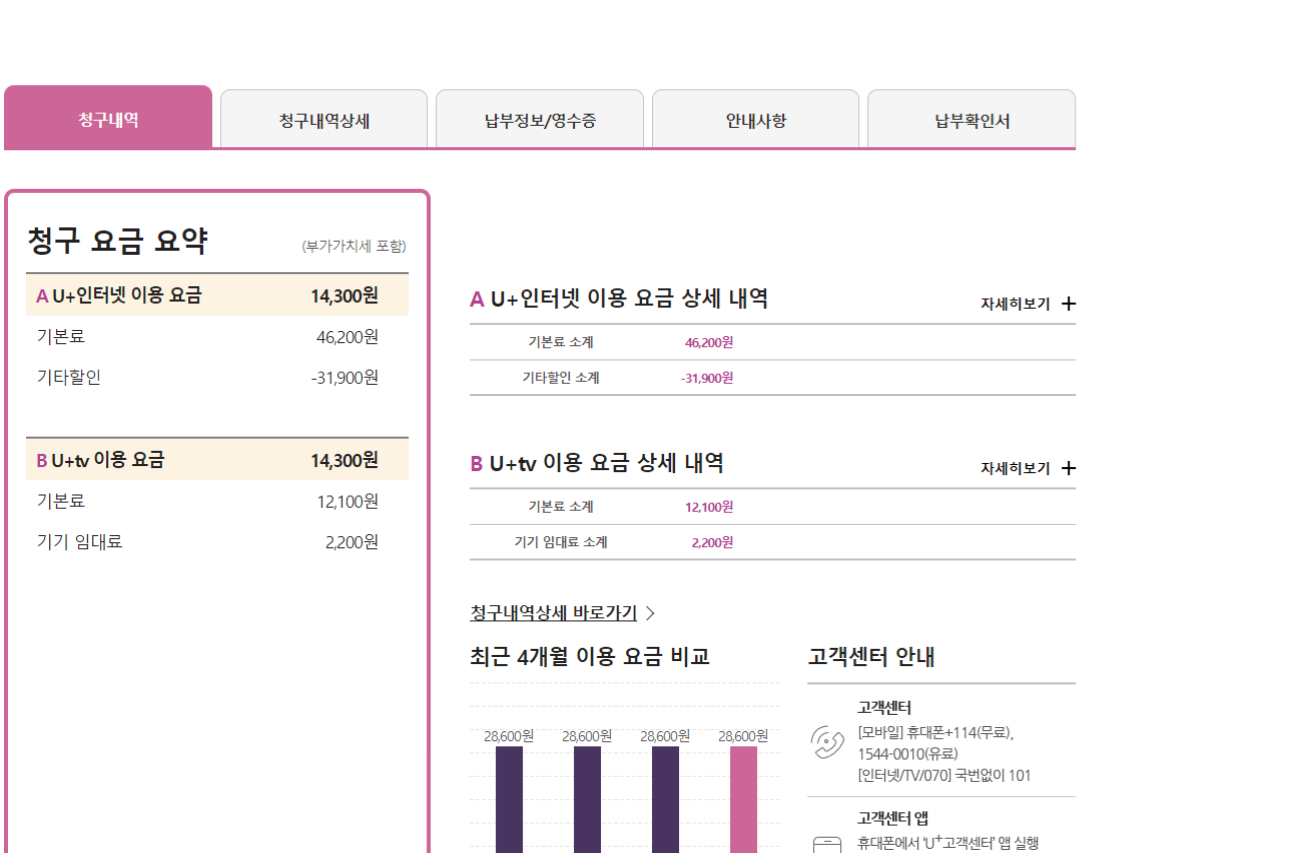Click the plus icon beside U+인터넷 자세히보기

pos(1068,304)
